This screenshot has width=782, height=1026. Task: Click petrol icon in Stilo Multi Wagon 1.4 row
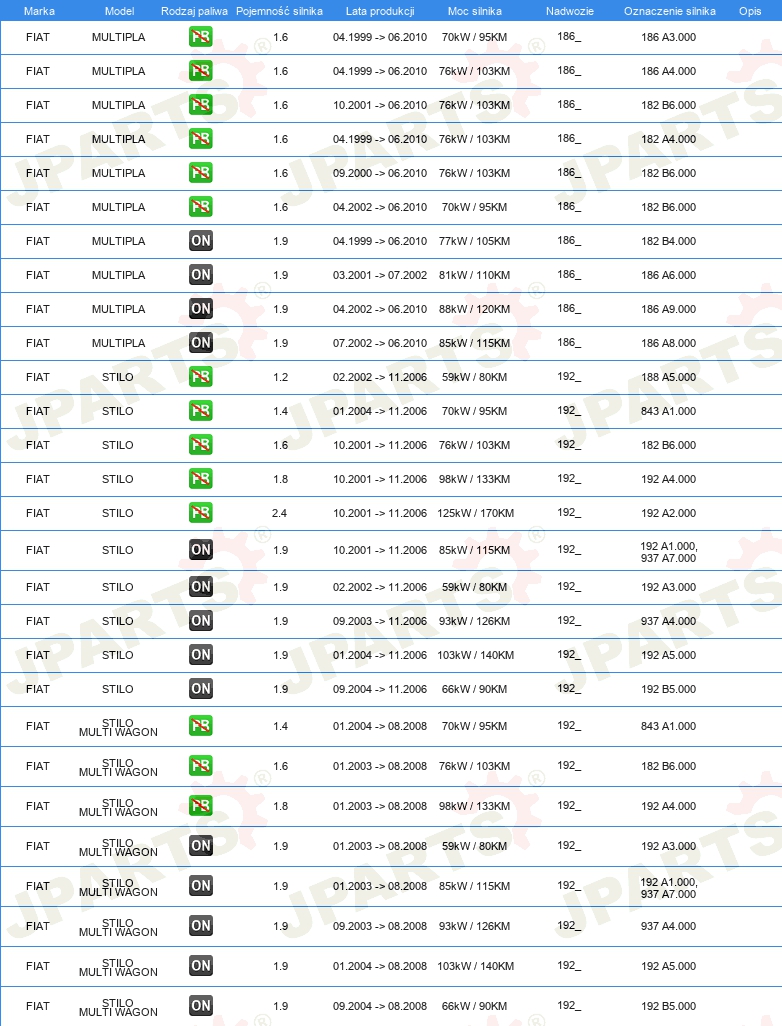200,726
